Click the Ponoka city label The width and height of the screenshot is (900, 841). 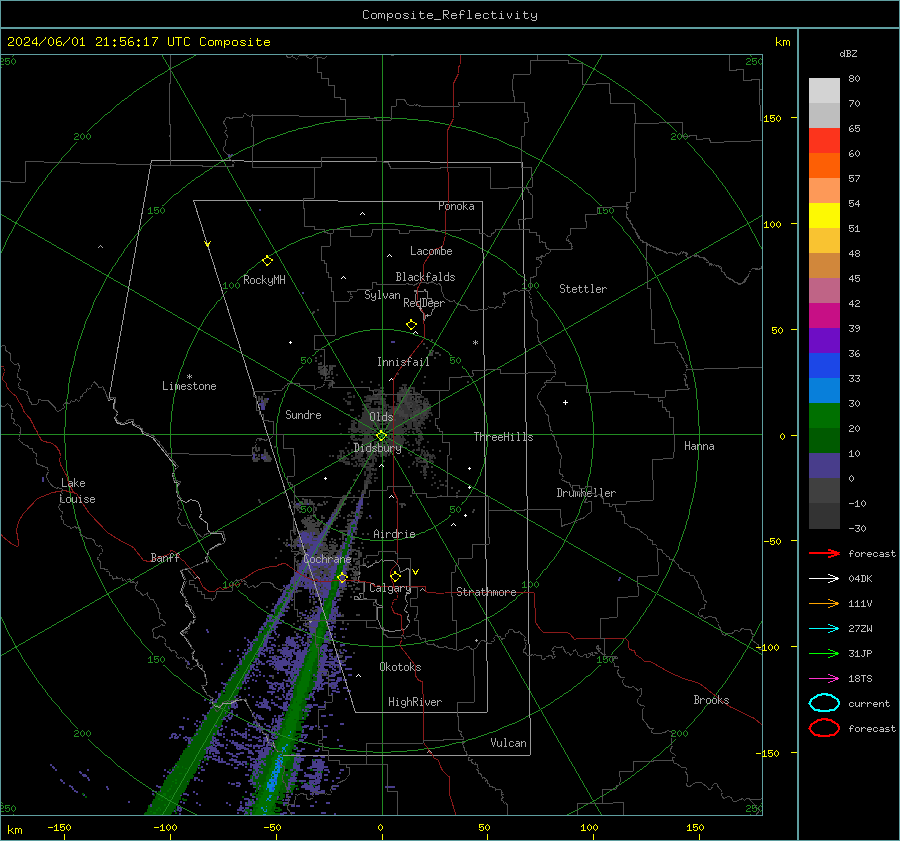point(456,206)
